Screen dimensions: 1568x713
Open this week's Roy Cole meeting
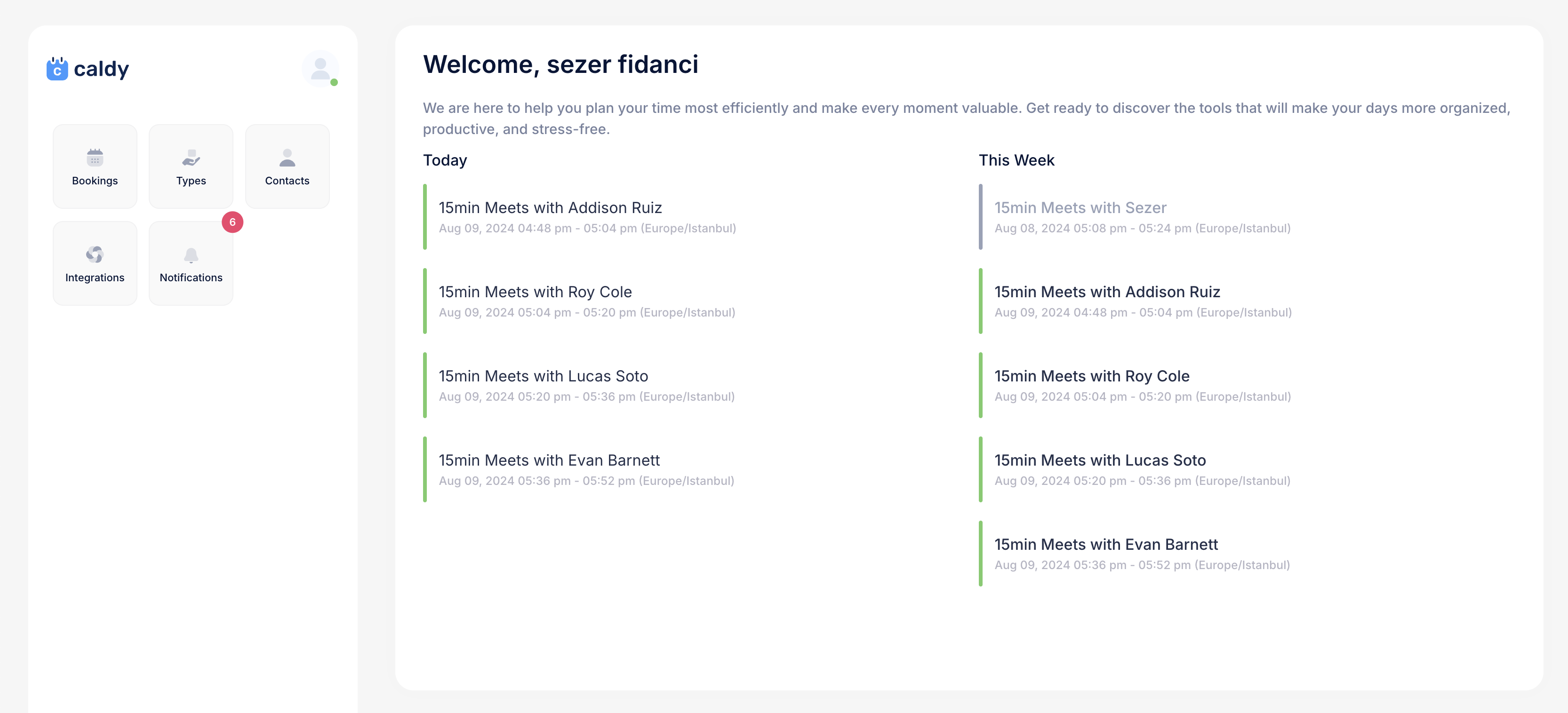coord(1242,385)
